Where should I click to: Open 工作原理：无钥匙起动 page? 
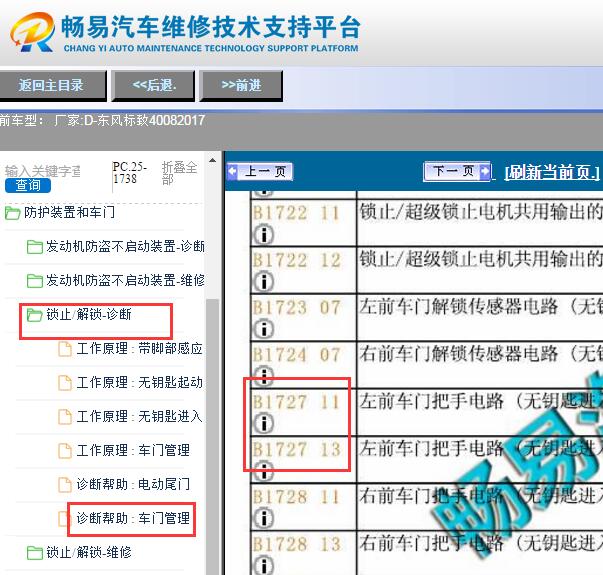coord(139,383)
